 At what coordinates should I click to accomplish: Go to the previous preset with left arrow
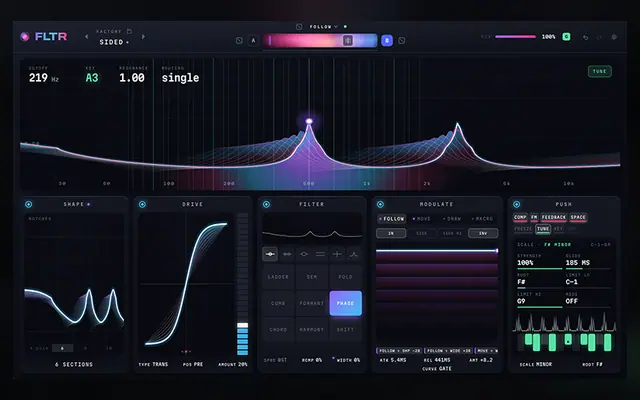87,37
